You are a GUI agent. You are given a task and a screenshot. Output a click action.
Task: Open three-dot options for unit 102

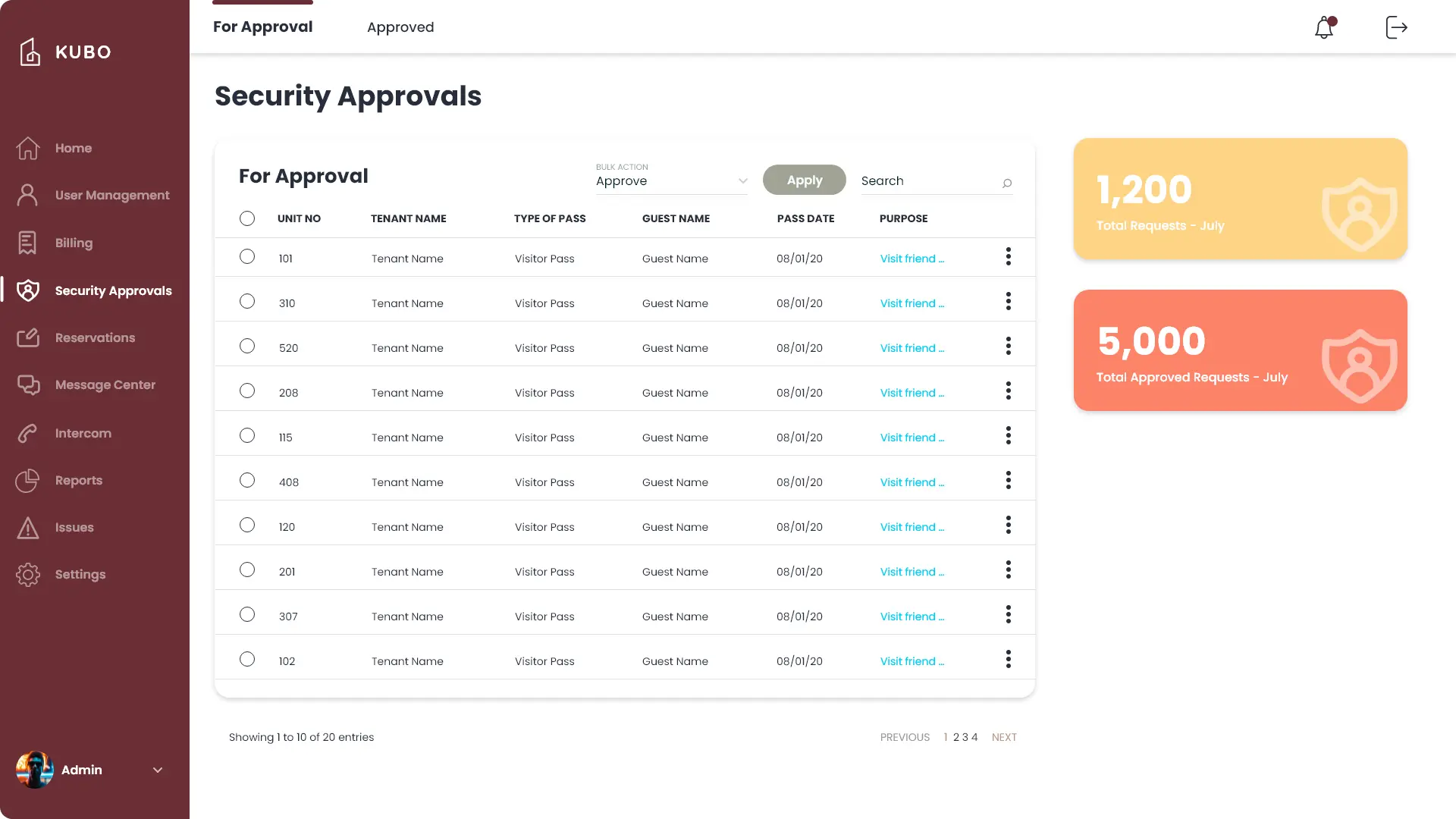pos(1008,660)
